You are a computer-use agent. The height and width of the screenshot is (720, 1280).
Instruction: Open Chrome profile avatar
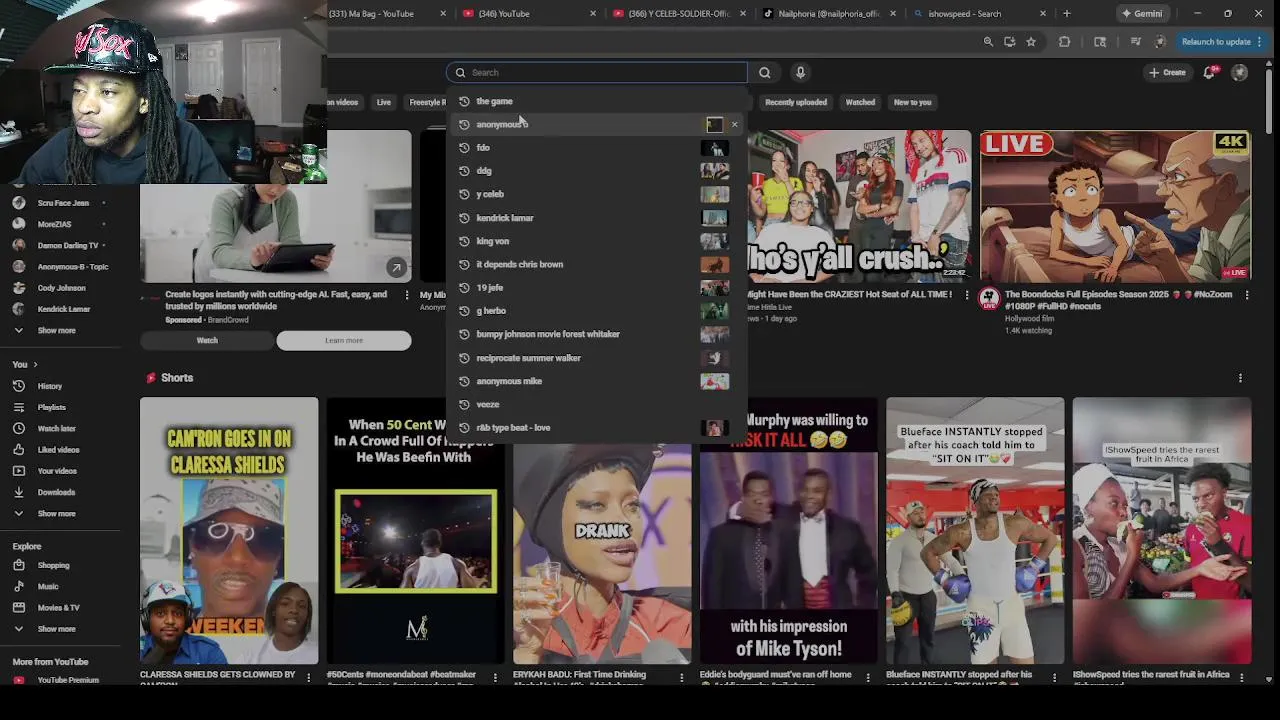[x=1160, y=42]
